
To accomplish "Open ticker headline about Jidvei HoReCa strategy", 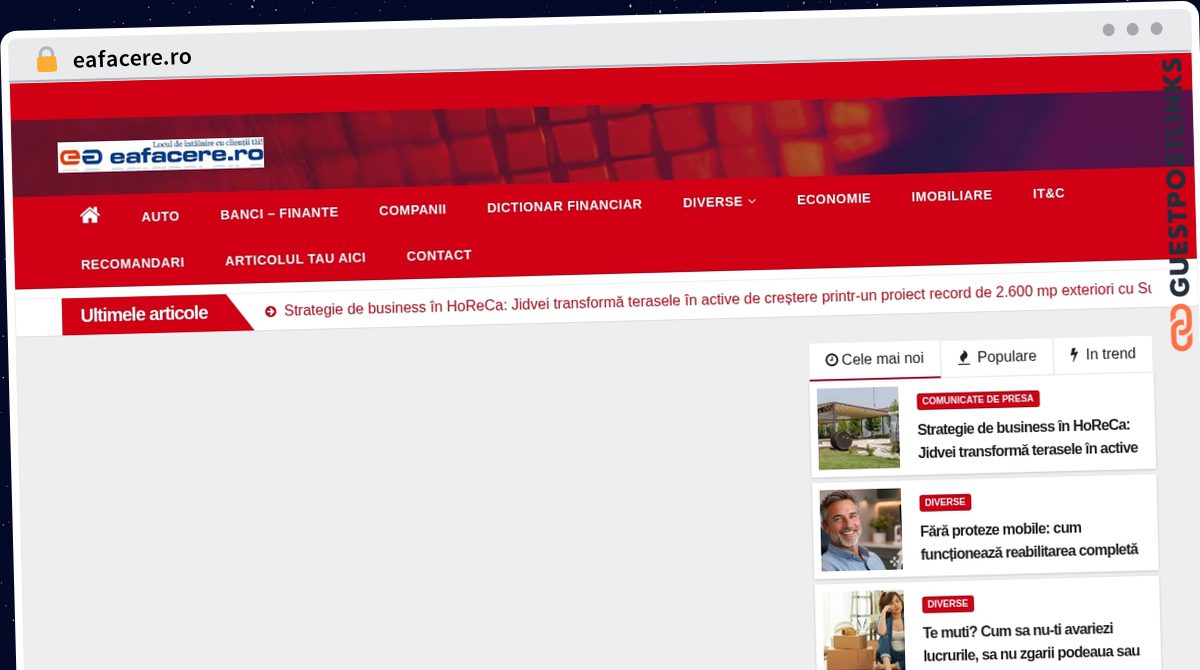I will (718, 299).
